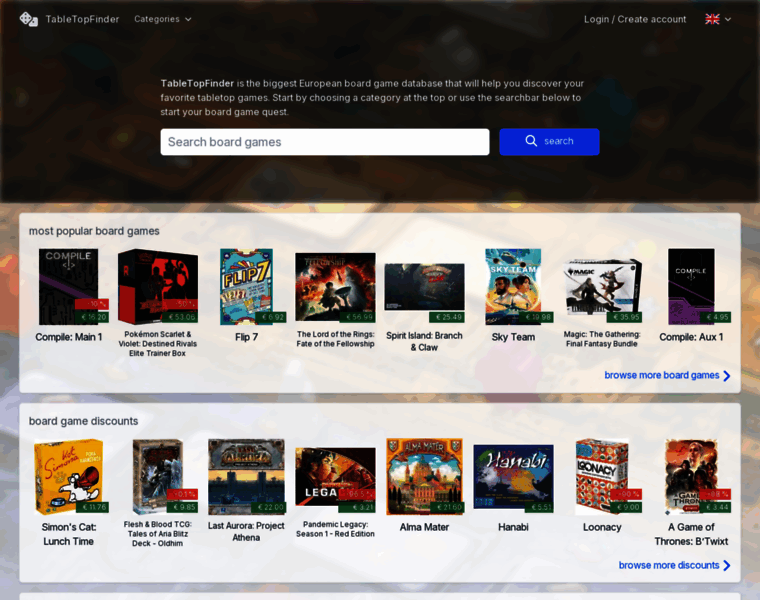Click the Sky Team title text

click(513, 337)
